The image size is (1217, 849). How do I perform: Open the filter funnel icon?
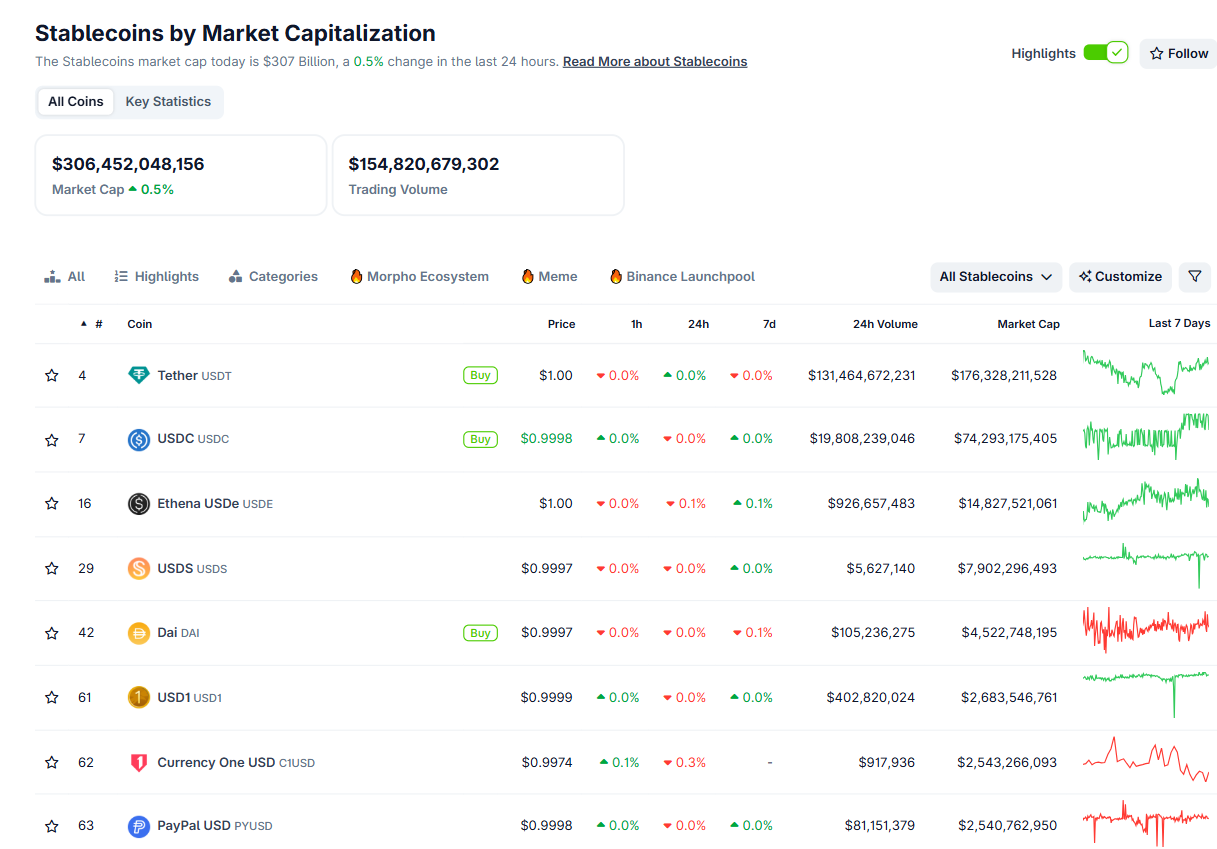[1194, 277]
